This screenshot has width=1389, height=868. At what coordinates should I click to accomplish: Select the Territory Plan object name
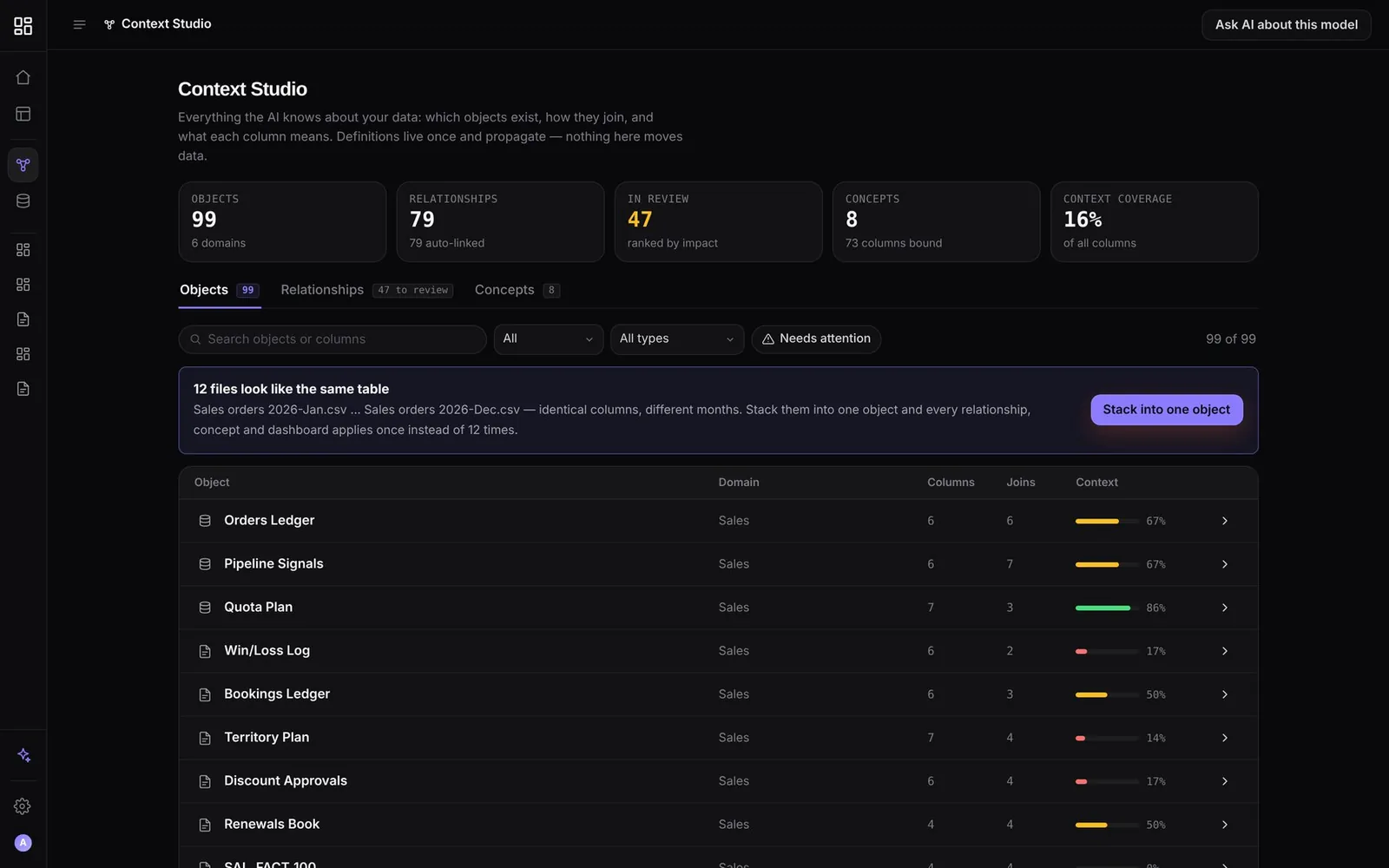tap(267, 737)
